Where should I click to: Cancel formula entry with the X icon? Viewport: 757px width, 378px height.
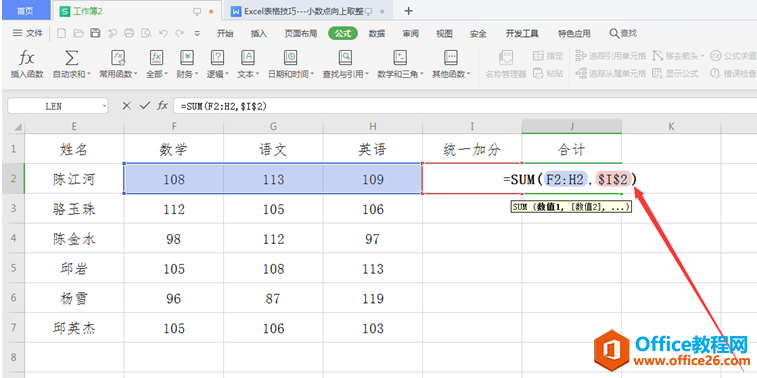126,106
